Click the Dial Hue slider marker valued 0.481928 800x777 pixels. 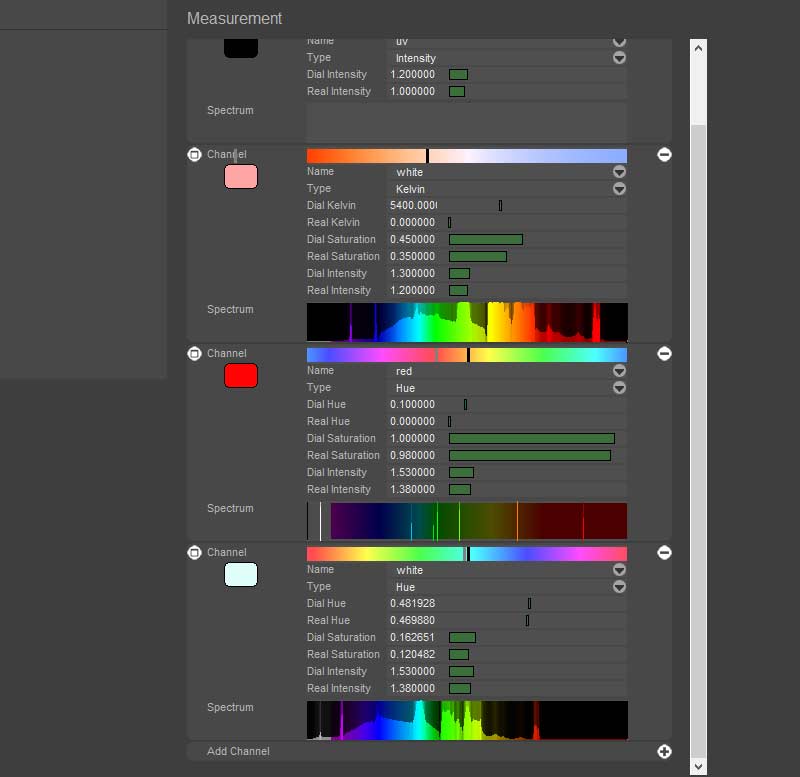[x=530, y=603]
